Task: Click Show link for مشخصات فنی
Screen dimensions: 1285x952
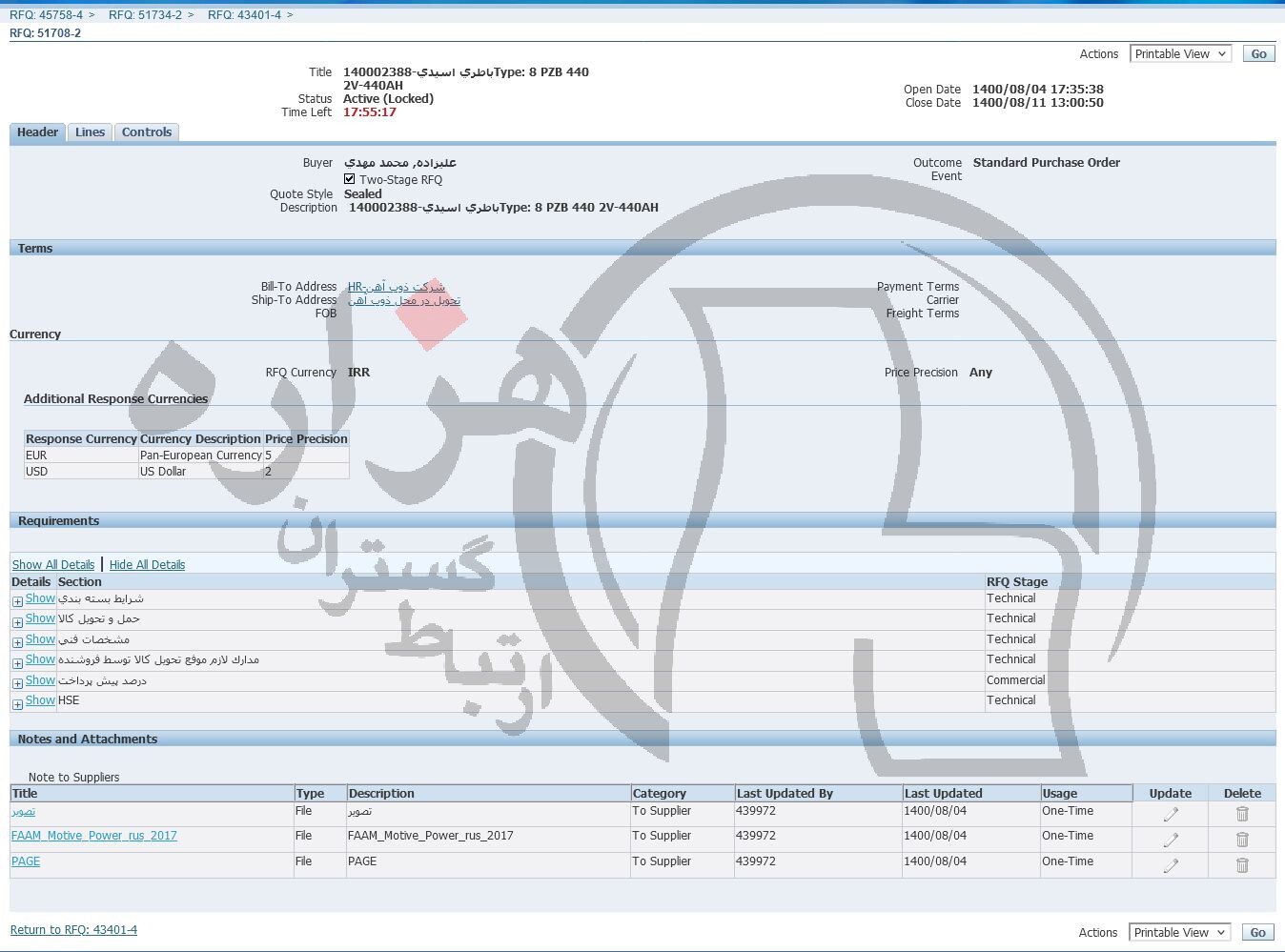Action: (40, 639)
